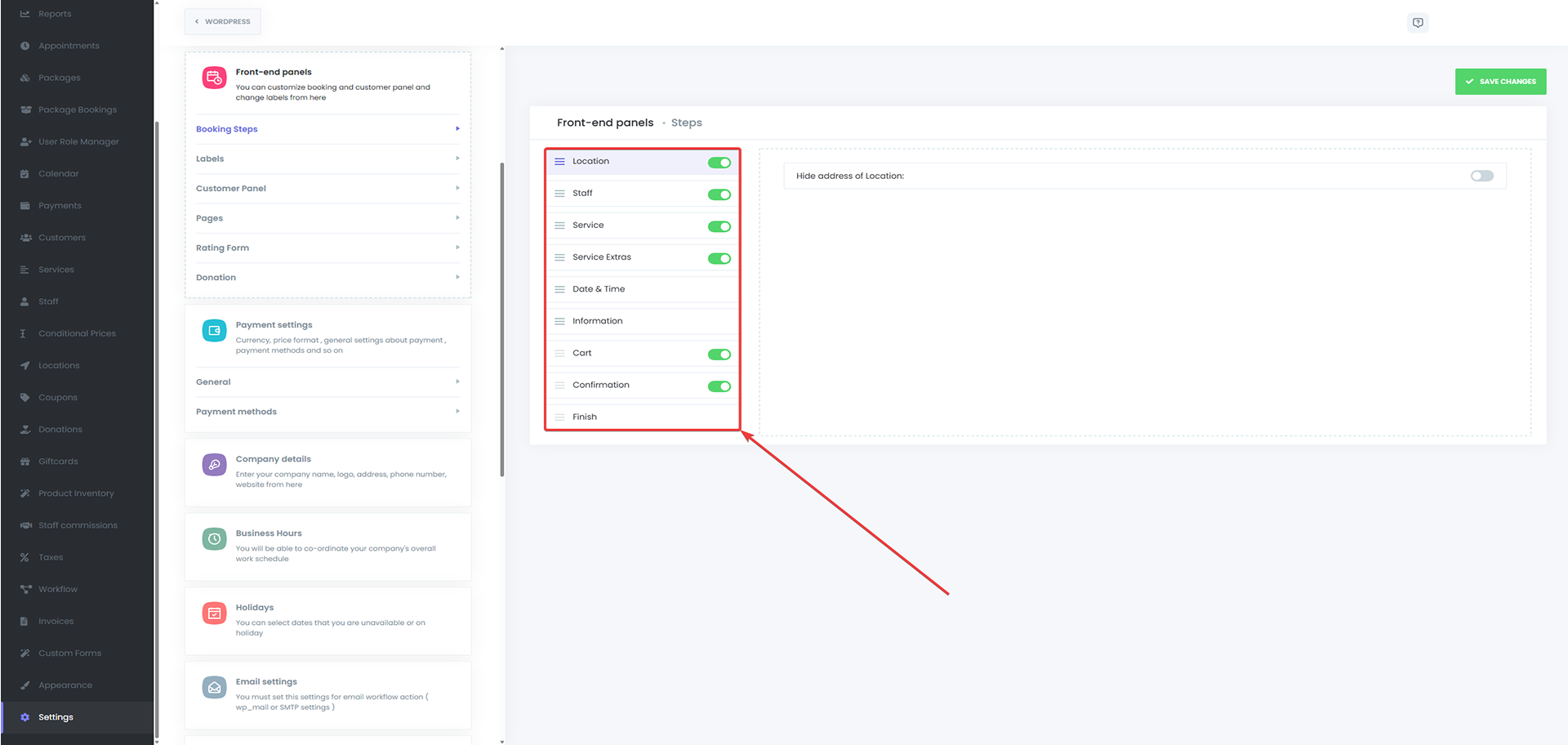Click the Holidays calendar icon
1568x745 pixels.
(x=214, y=613)
